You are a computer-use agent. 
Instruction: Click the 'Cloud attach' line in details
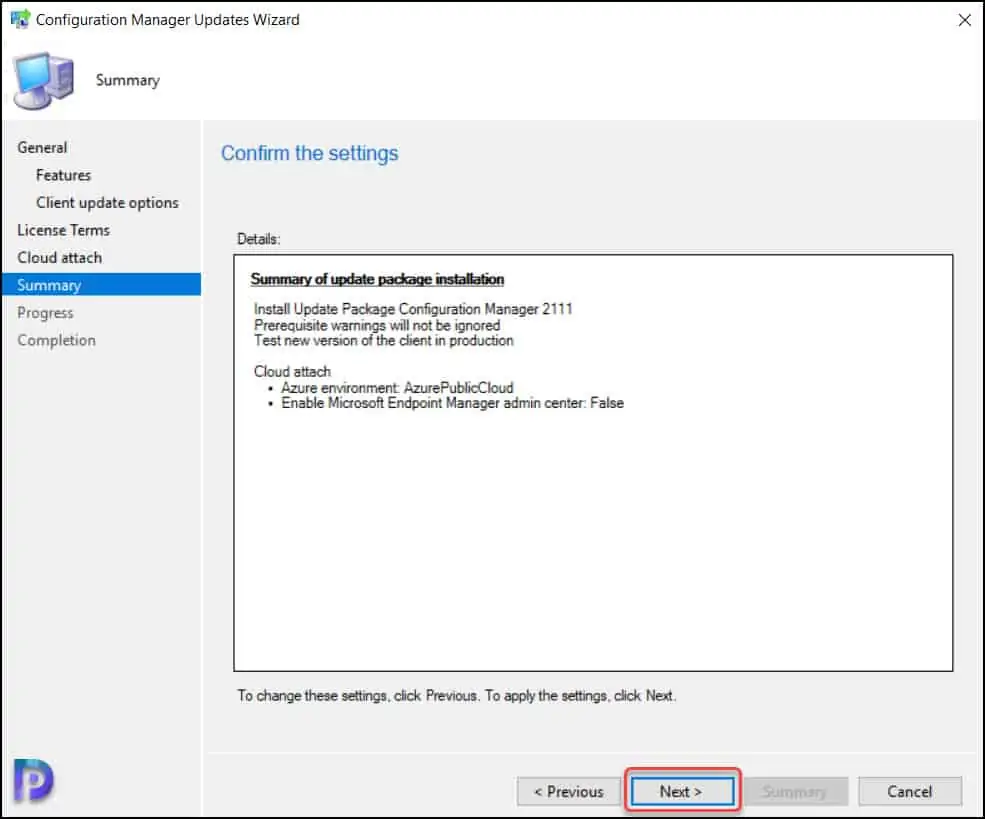tap(292, 371)
